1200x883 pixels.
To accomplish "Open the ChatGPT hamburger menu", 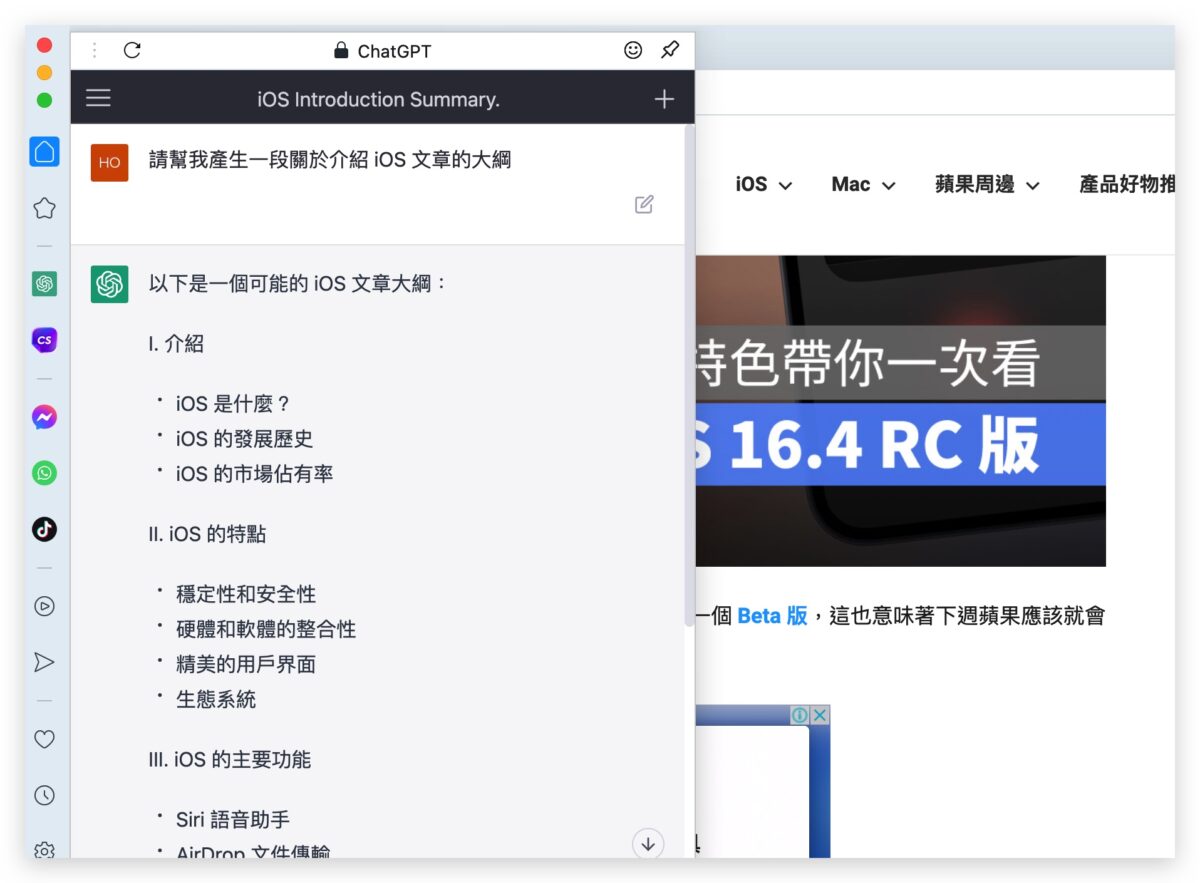I will (x=98, y=98).
